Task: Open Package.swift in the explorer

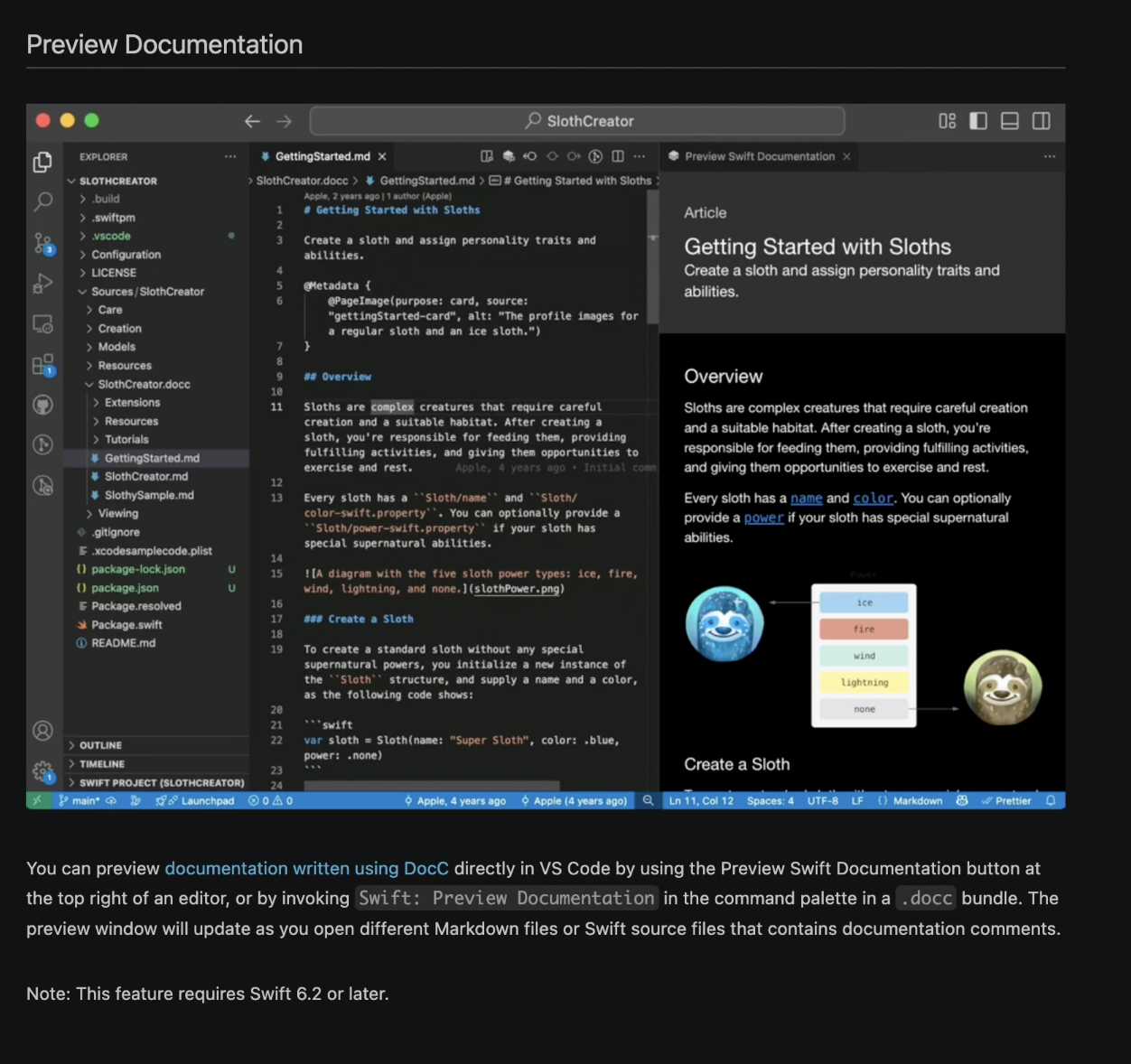Action: tap(155, 625)
